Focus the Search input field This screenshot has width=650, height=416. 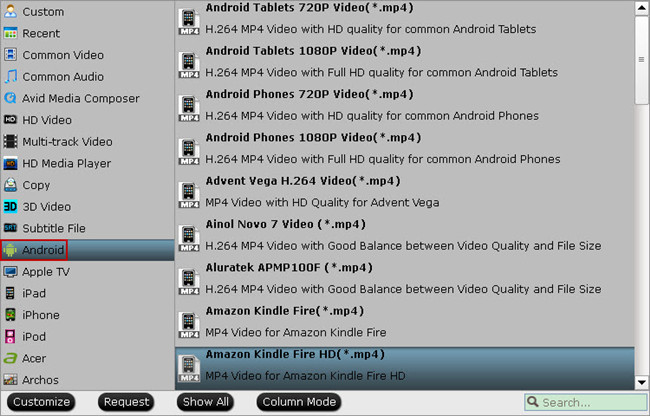click(585, 402)
